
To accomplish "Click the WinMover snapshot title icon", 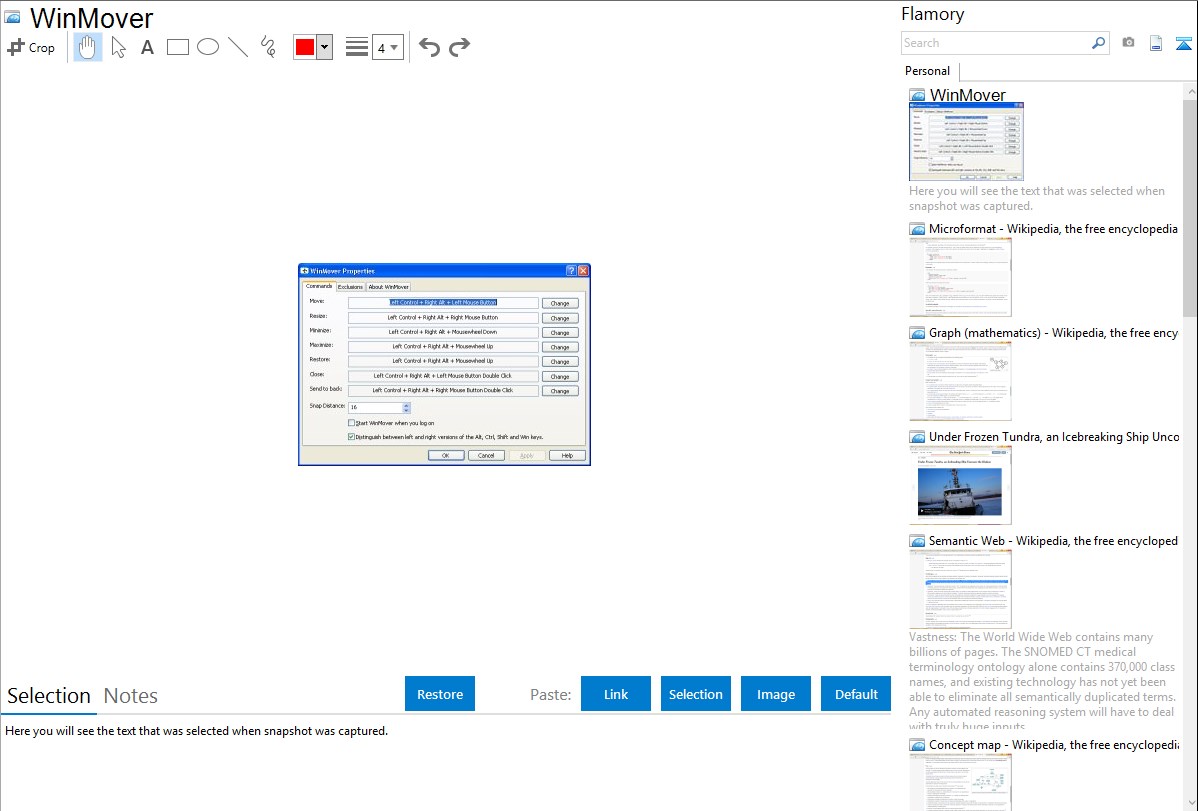I will pyautogui.click(x=12, y=18).
